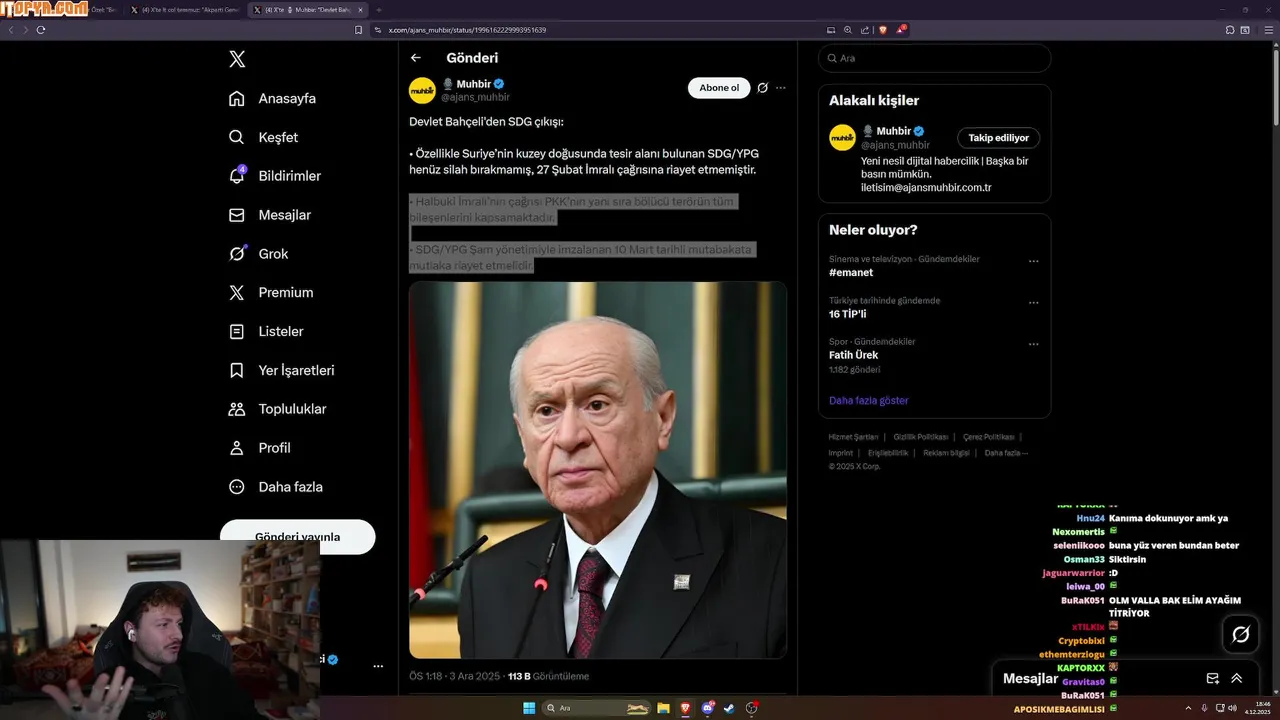Image resolution: width=1280 pixels, height=720 pixels.
Task: Open Reklam bilgisi footer link
Action: point(947,453)
